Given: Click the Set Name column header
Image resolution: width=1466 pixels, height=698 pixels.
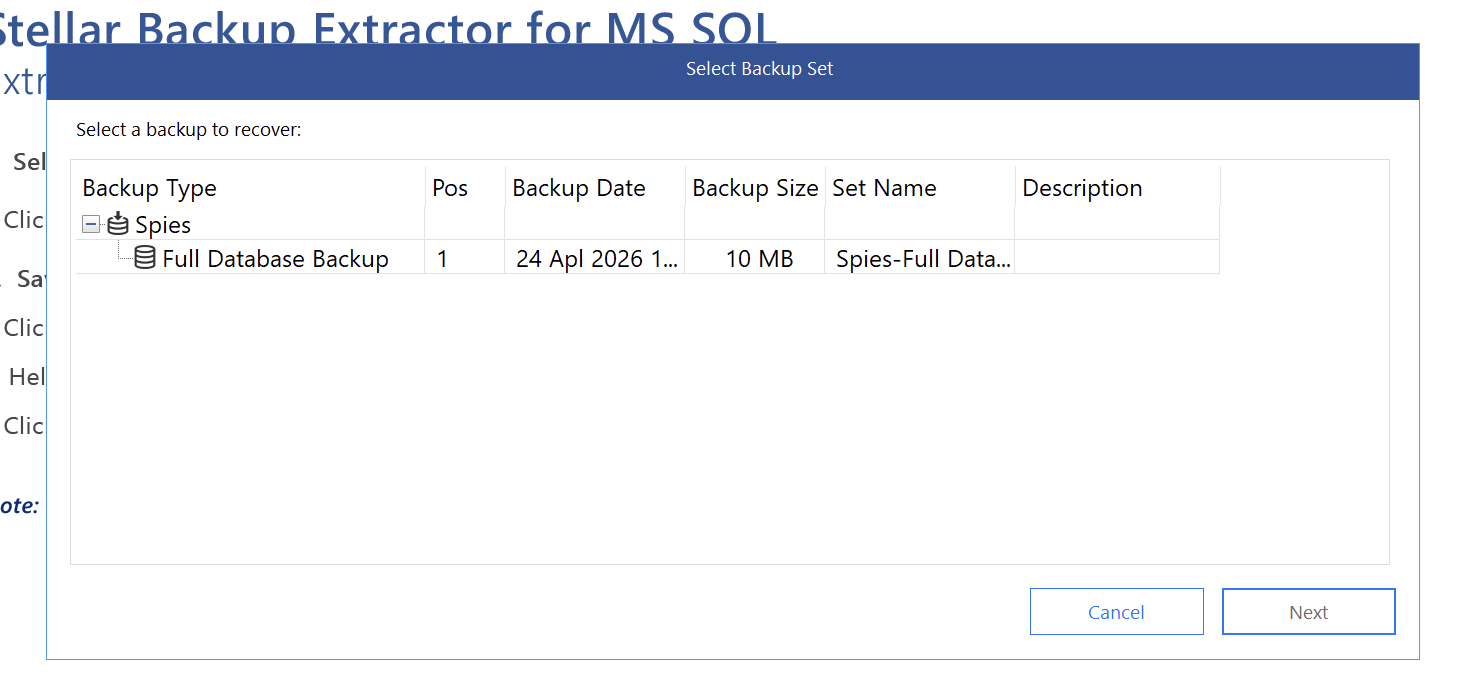Looking at the screenshot, I should [x=920, y=188].
